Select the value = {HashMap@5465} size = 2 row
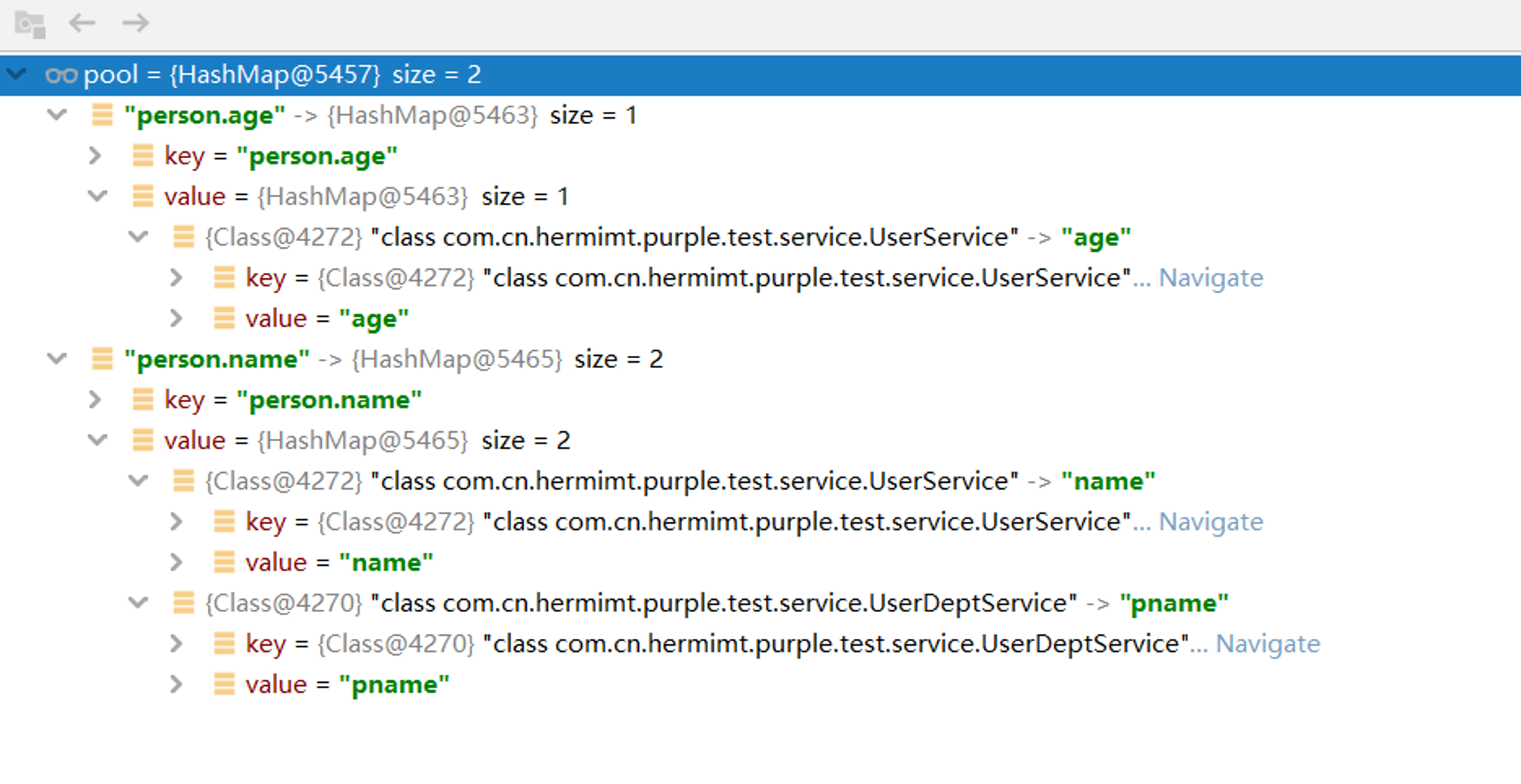 (367, 441)
